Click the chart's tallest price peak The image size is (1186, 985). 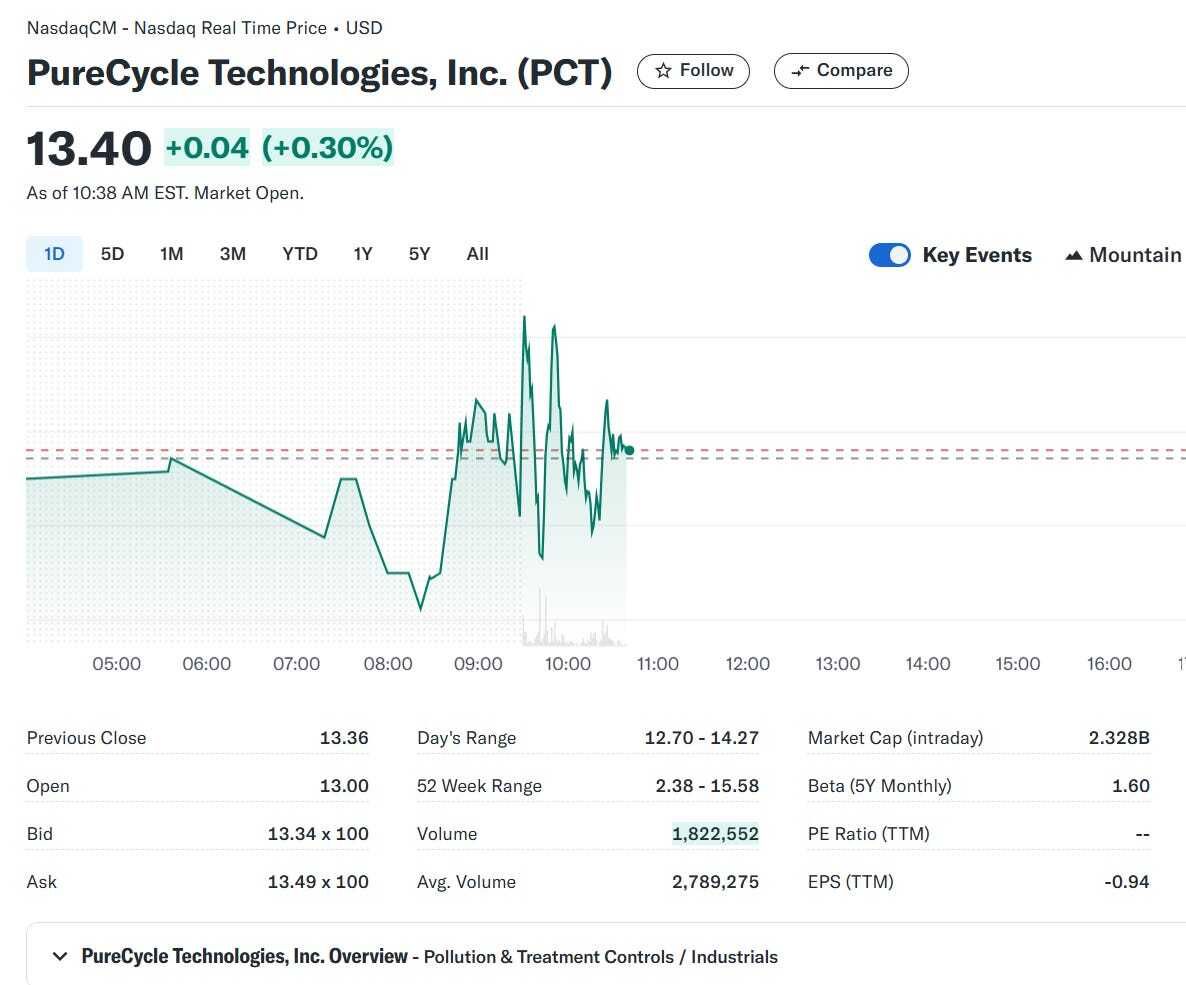[524, 318]
